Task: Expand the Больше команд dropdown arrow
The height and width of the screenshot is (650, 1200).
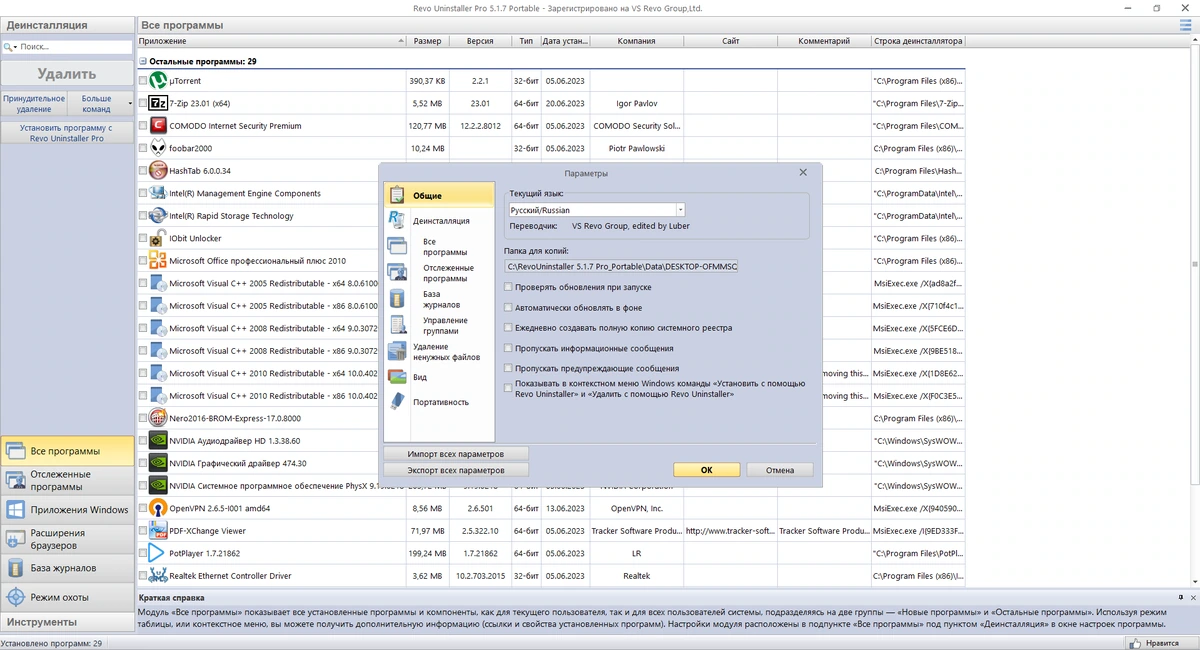Action: click(129, 103)
